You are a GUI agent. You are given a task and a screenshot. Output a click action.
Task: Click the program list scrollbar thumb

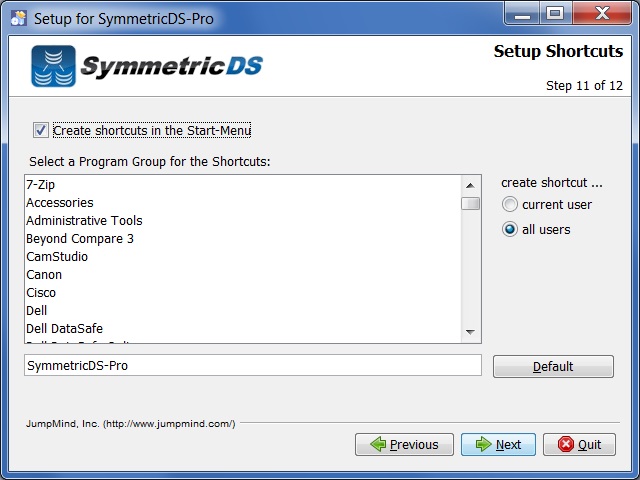point(470,203)
